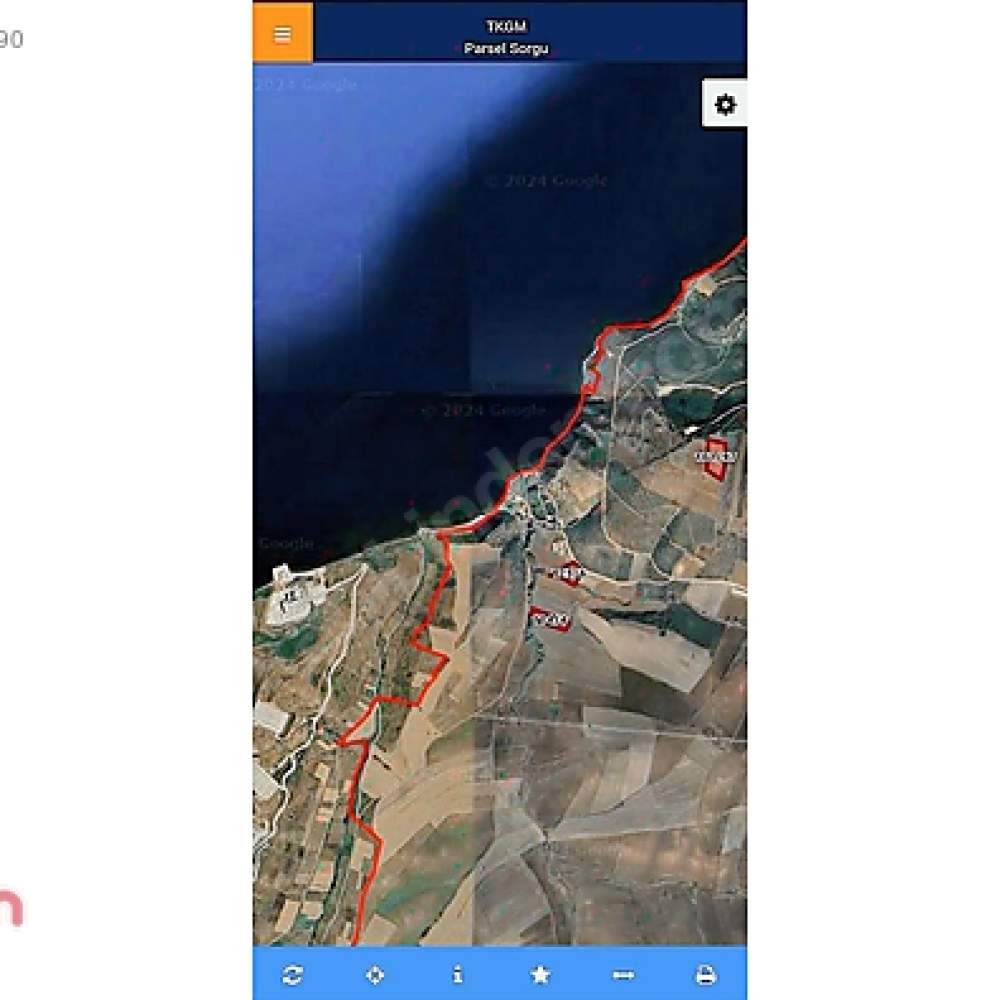Open map settings with the gear icon

click(x=725, y=104)
